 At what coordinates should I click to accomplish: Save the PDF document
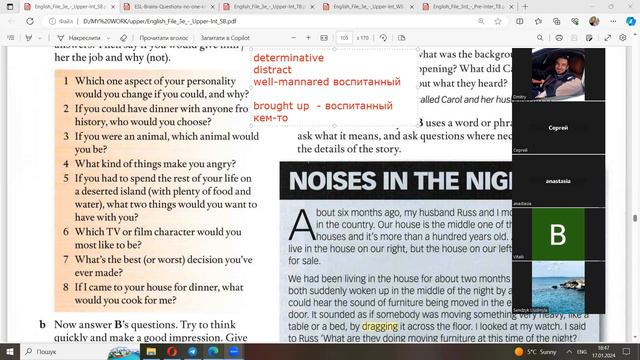coord(574,38)
